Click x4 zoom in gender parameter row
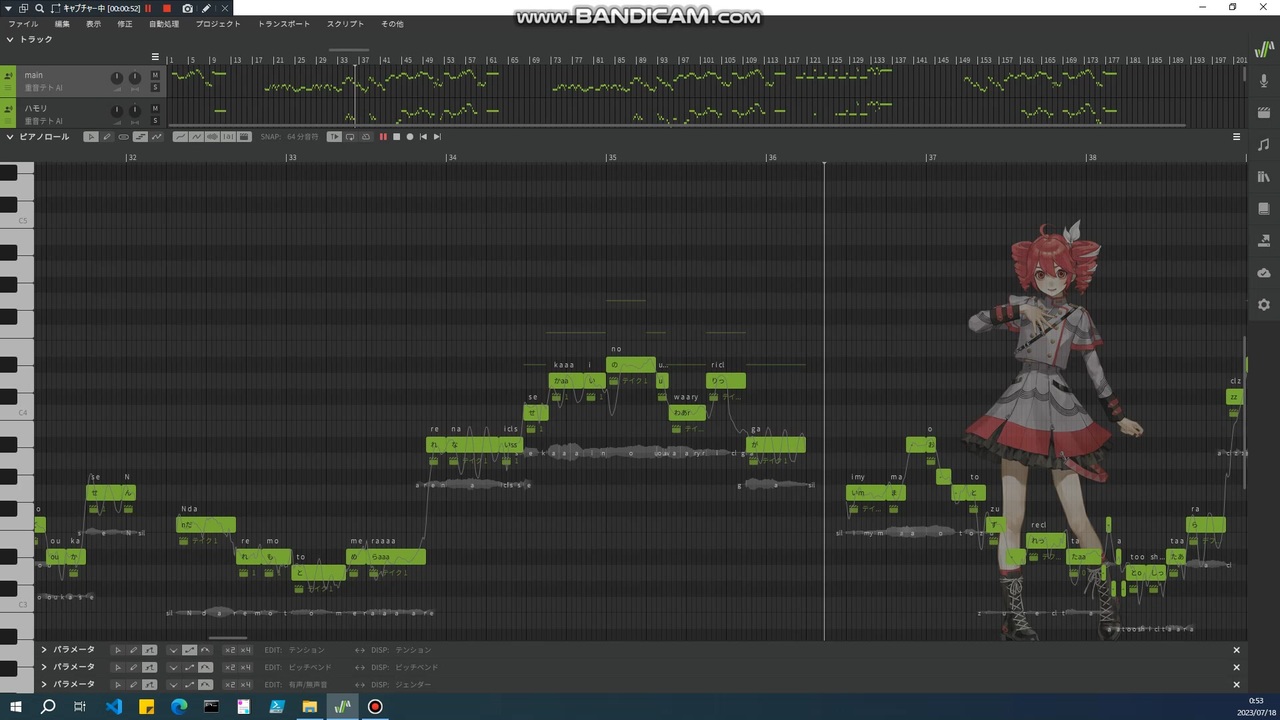The height and width of the screenshot is (720, 1280). pos(246,684)
